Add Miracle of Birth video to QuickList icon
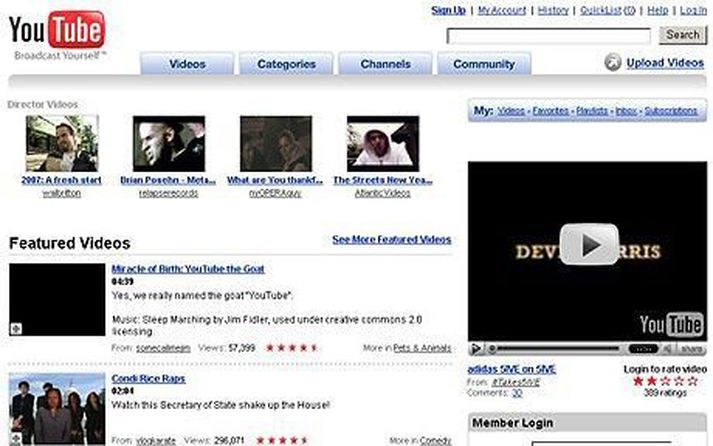 [16, 328]
